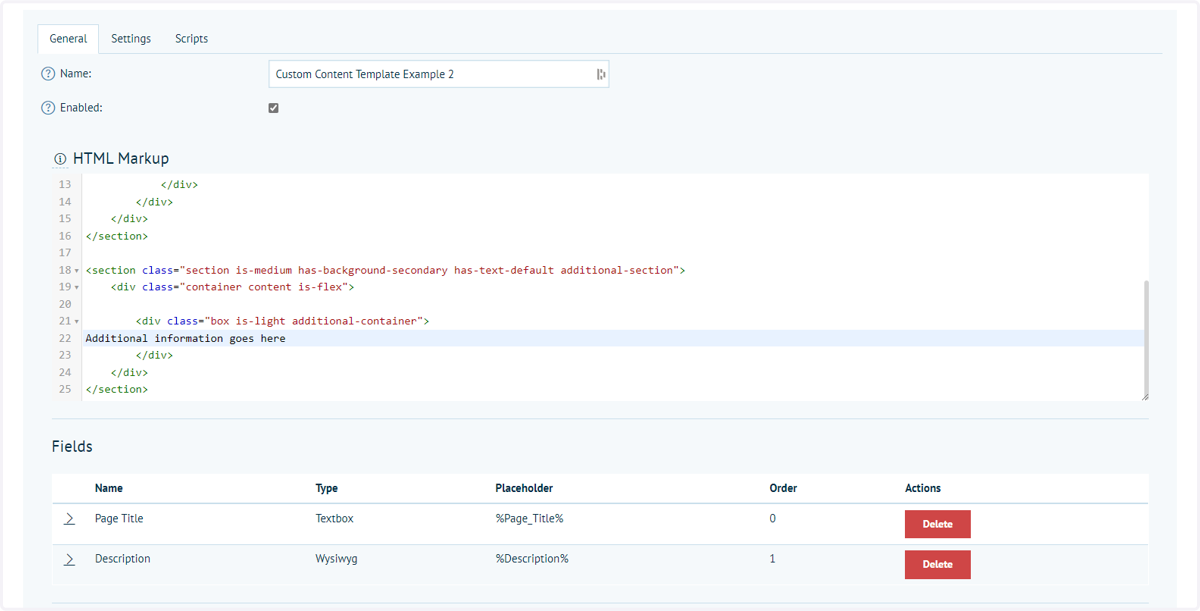Expand the Description field row

69,559
